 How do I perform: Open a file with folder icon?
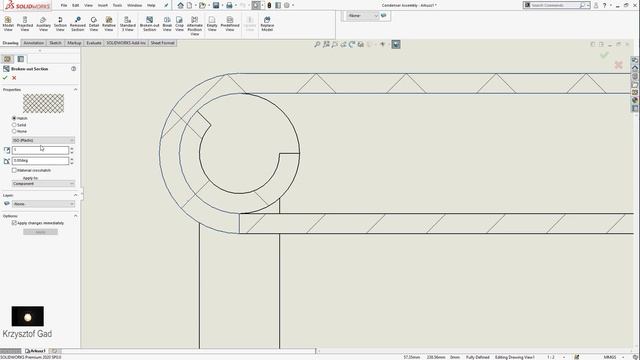coord(202,5)
